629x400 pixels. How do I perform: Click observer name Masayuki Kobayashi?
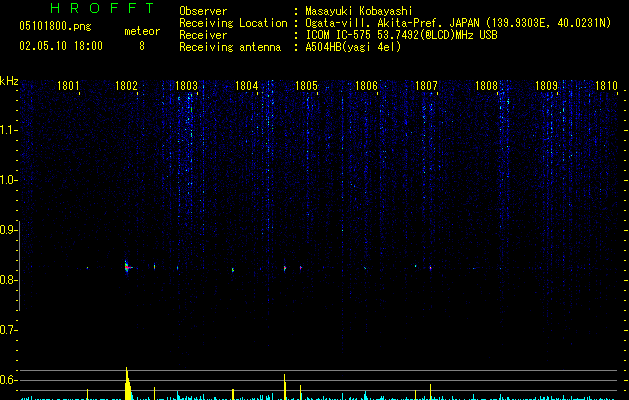coord(359,11)
